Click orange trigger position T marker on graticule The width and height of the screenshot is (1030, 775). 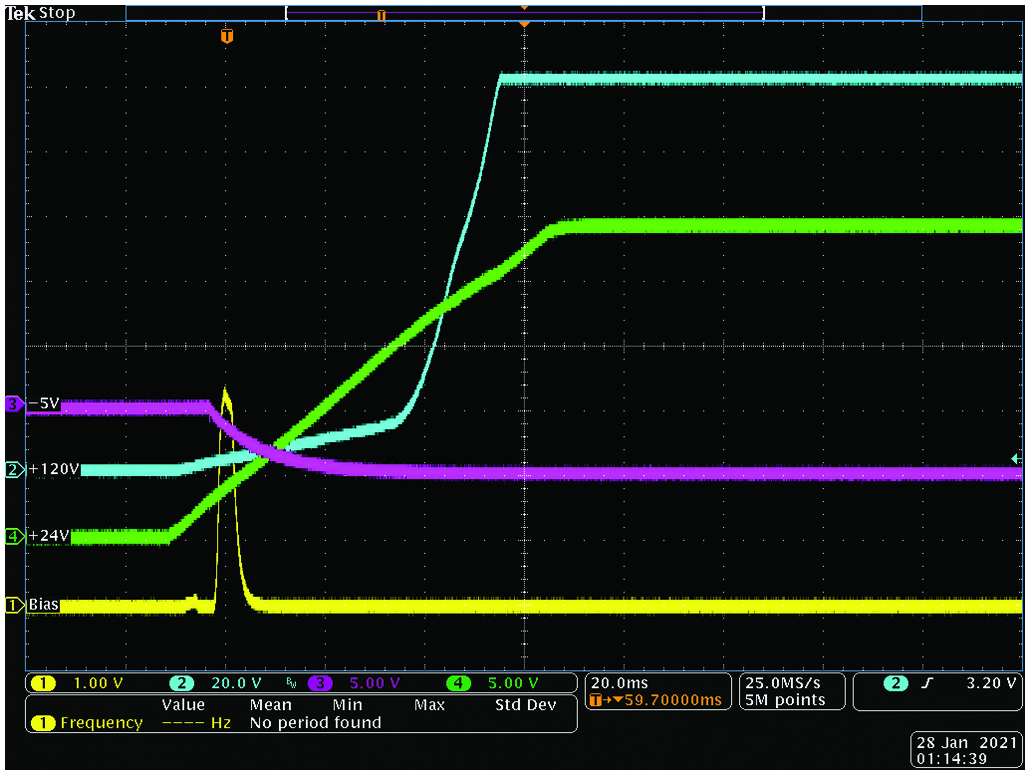pos(227,36)
